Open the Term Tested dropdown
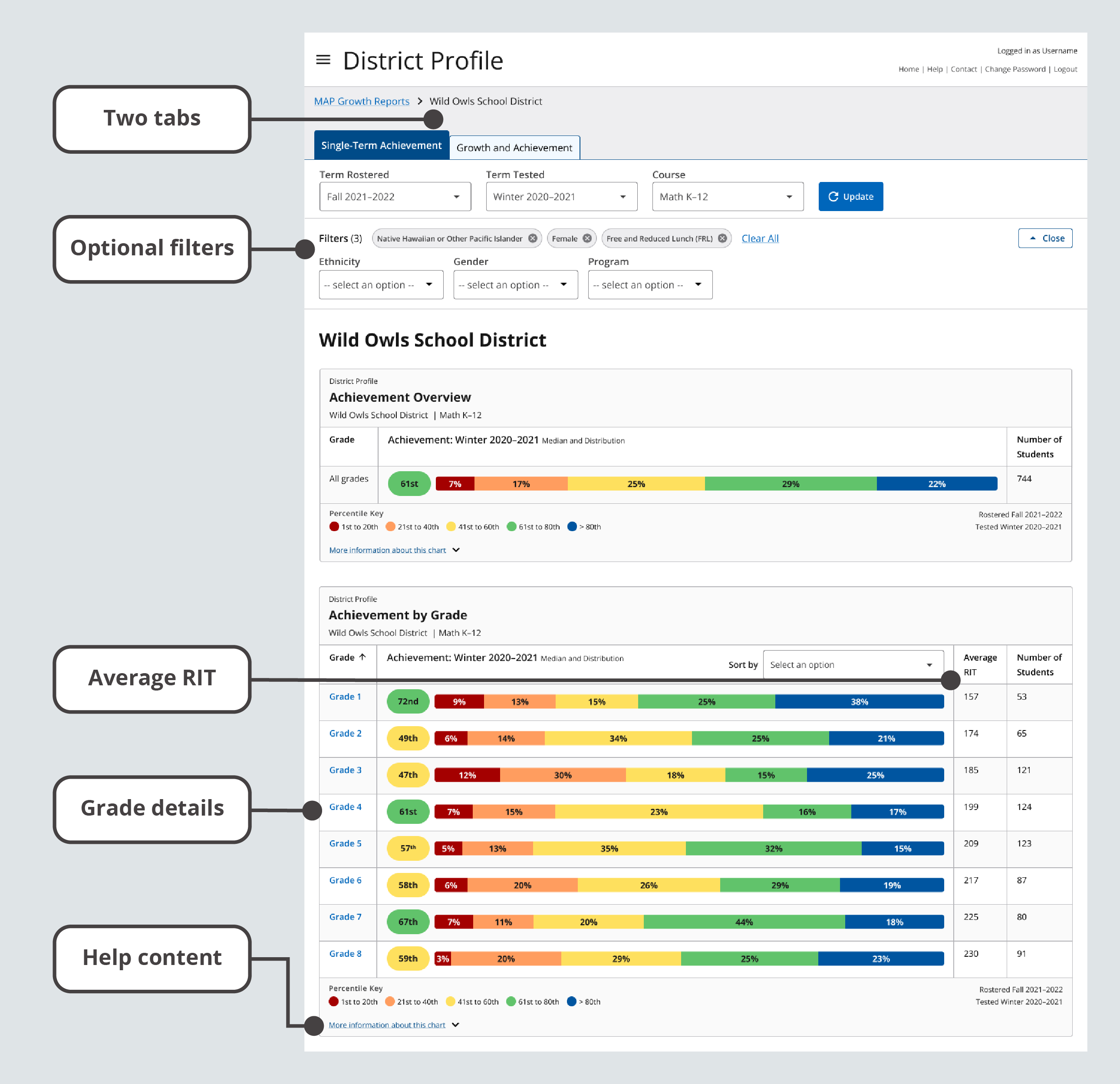This screenshot has height=1084, width=1120. [x=560, y=196]
